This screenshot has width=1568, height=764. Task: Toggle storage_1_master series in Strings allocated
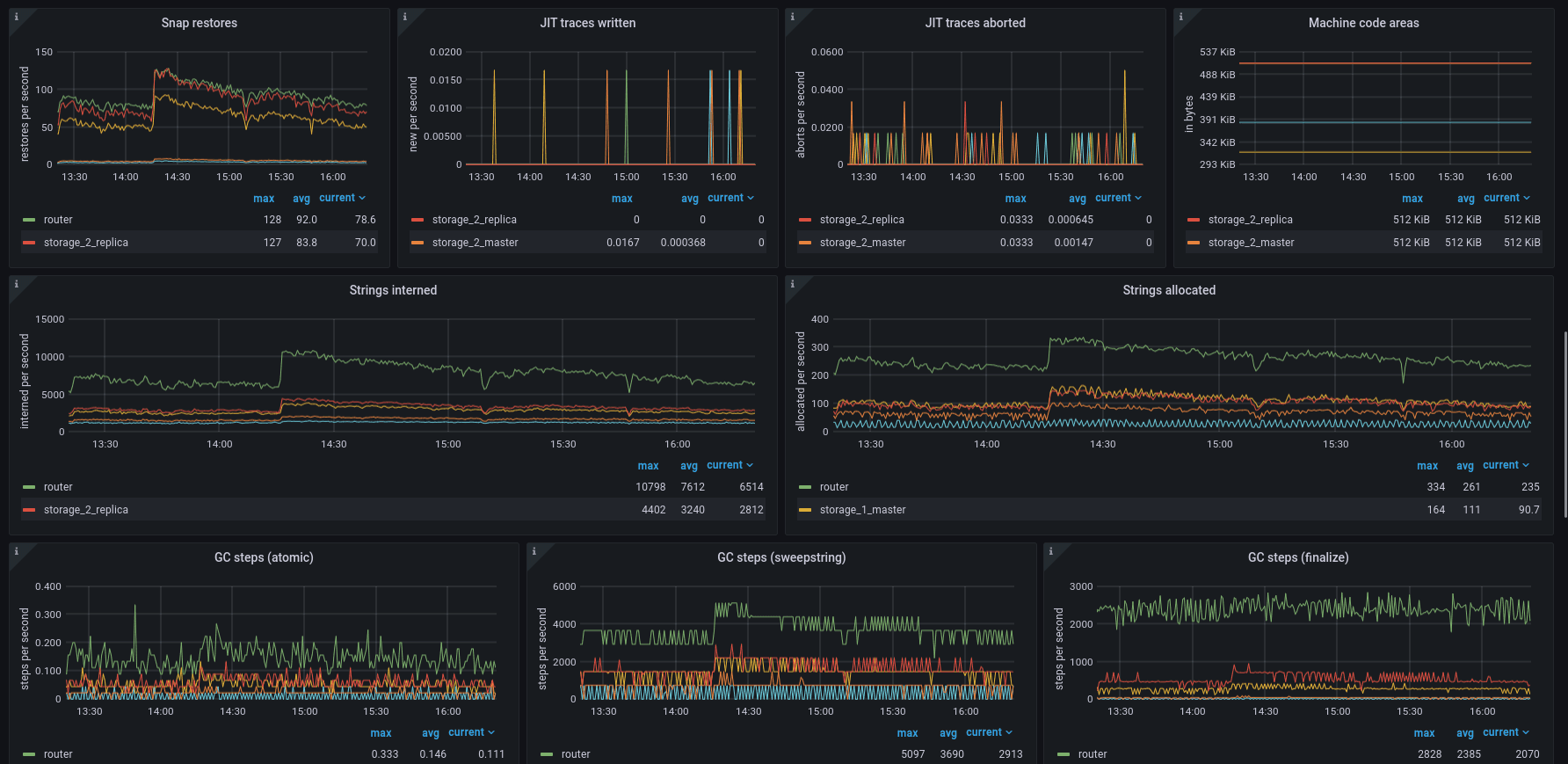(862, 510)
